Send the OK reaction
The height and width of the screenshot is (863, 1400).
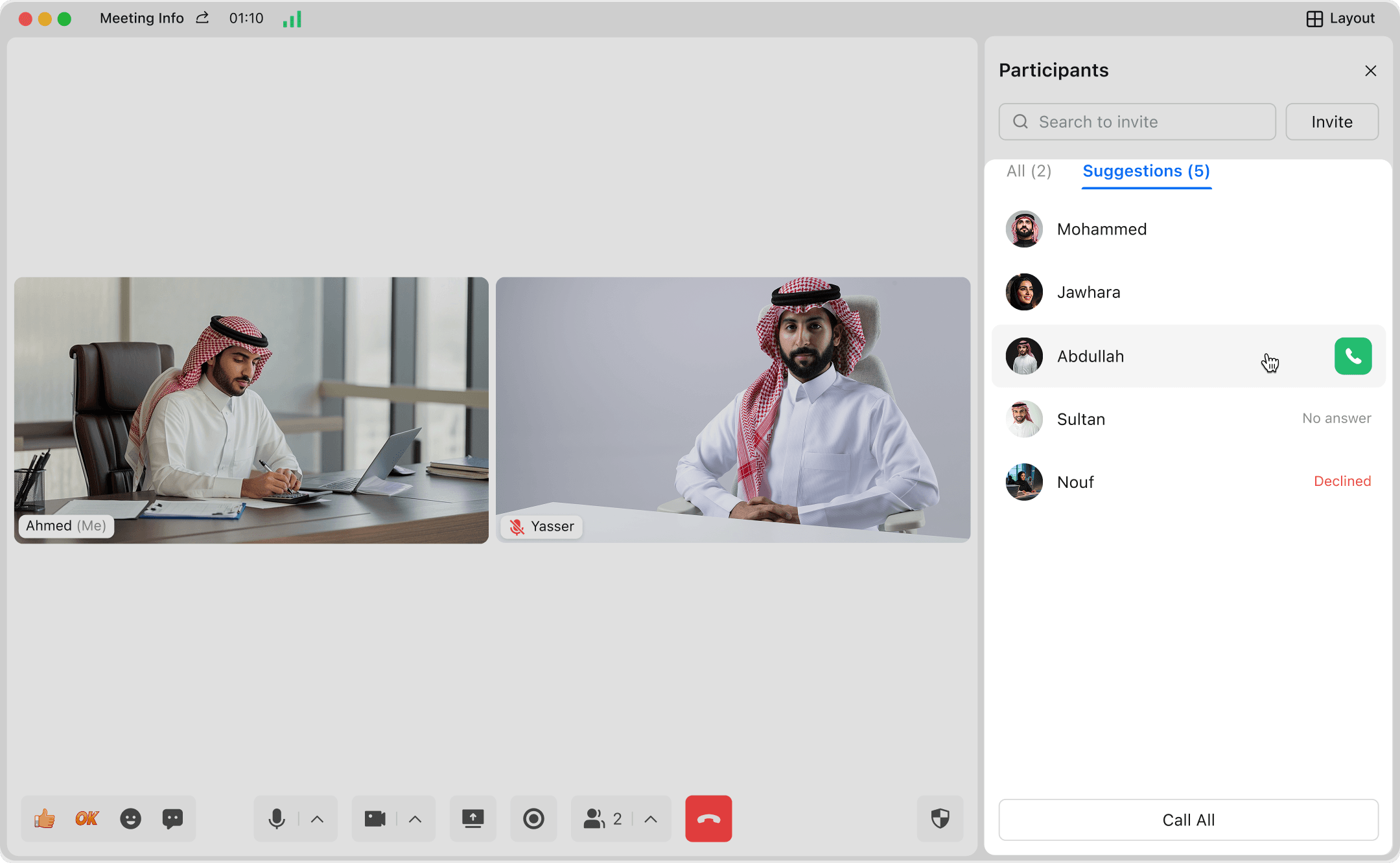coord(87,819)
